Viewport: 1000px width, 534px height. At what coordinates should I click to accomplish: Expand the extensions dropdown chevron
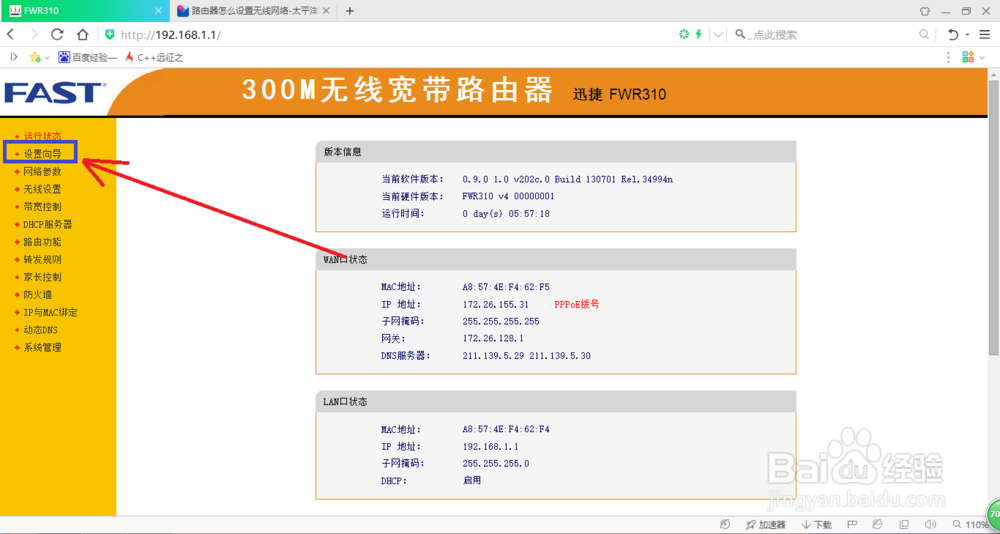[x=981, y=58]
